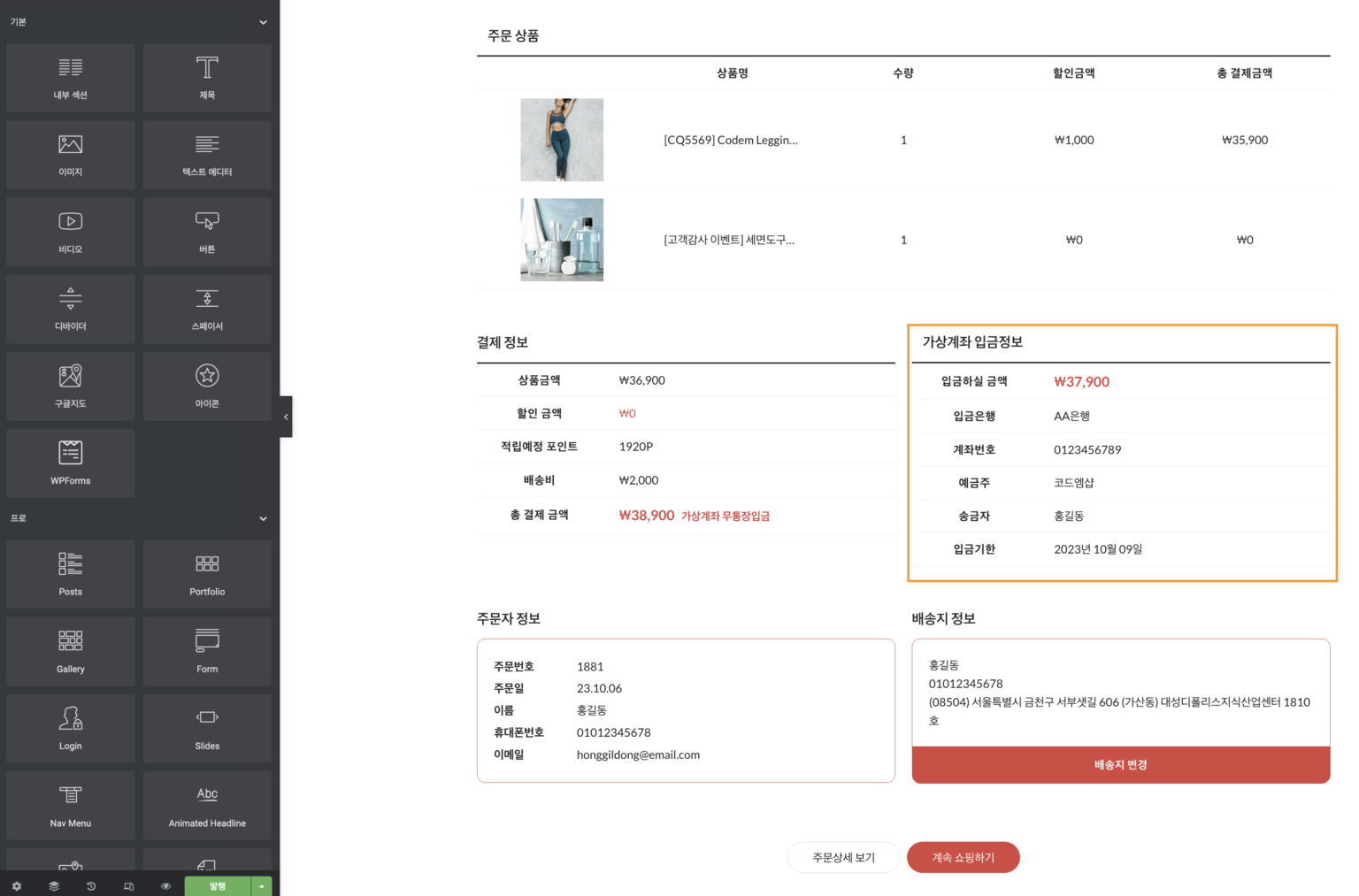1359x896 pixels.
Task: Toggle responsive mode device icon
Action: (128, 885)
